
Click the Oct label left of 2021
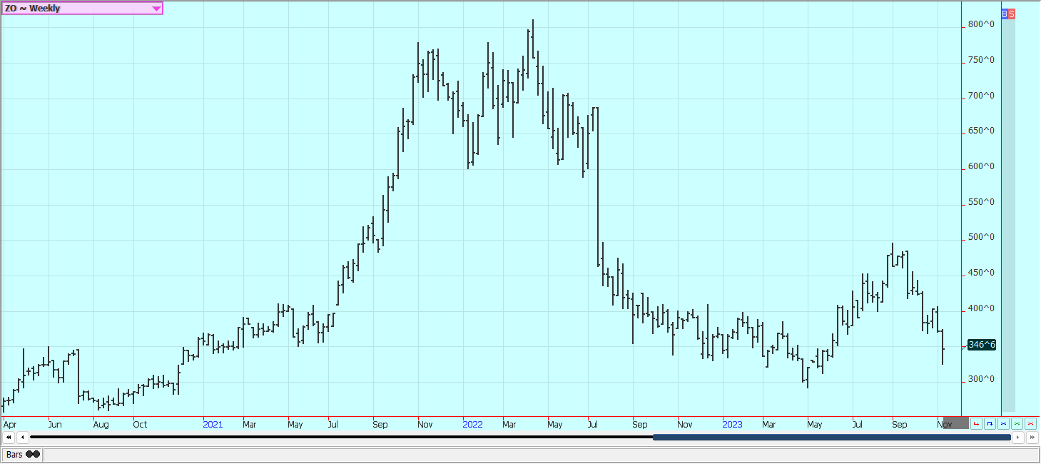tap(140, 423)
